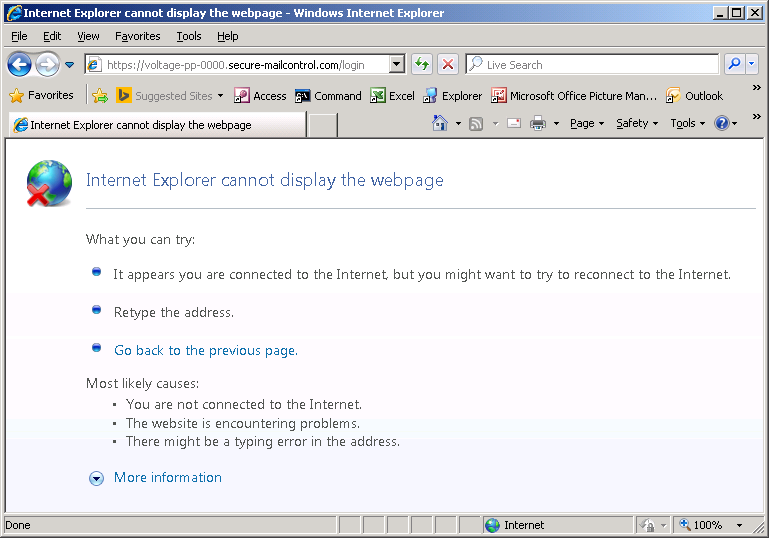
Task: Open the Page command bar menu
Action: [x=587, y=124]
